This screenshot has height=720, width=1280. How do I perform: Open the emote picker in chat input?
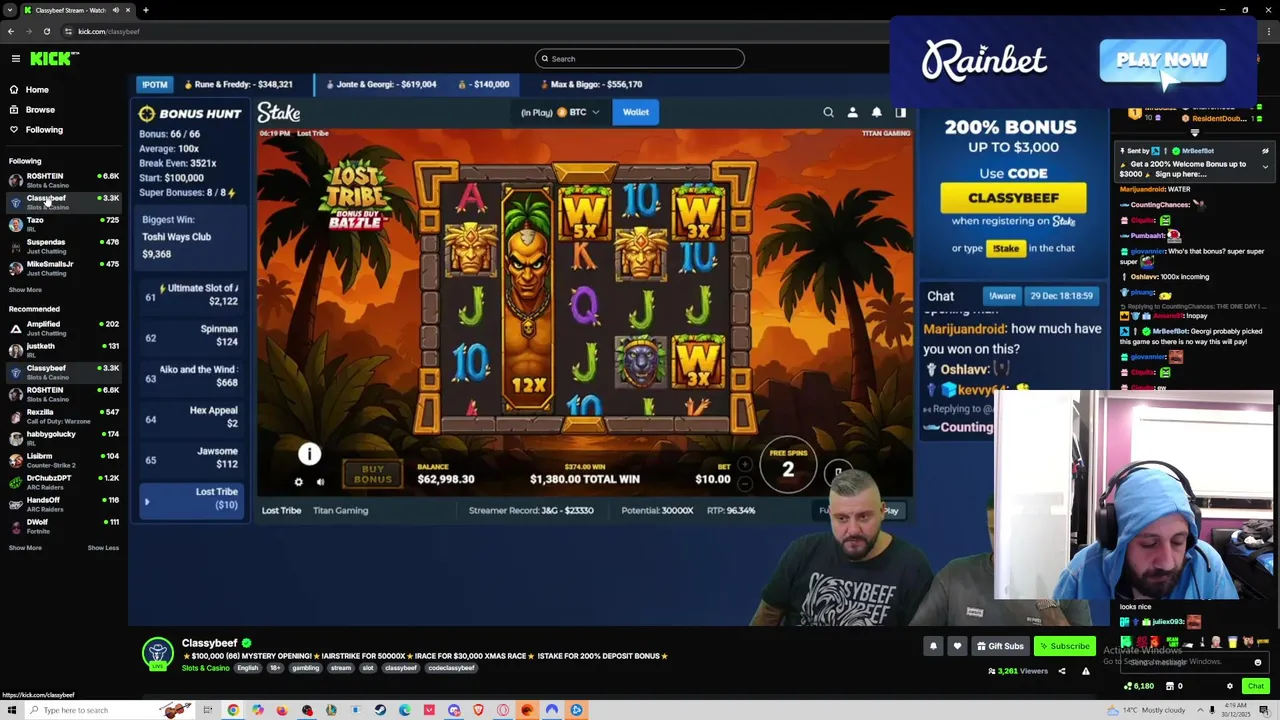coord(1258,662)
